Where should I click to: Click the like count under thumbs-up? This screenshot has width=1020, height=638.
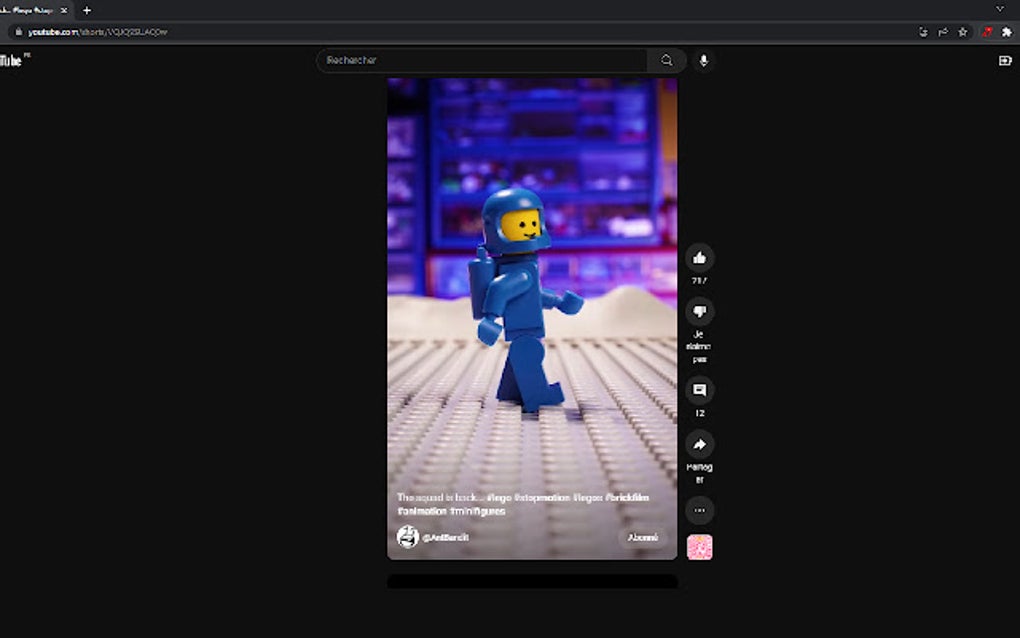click(x=699, y=281)
